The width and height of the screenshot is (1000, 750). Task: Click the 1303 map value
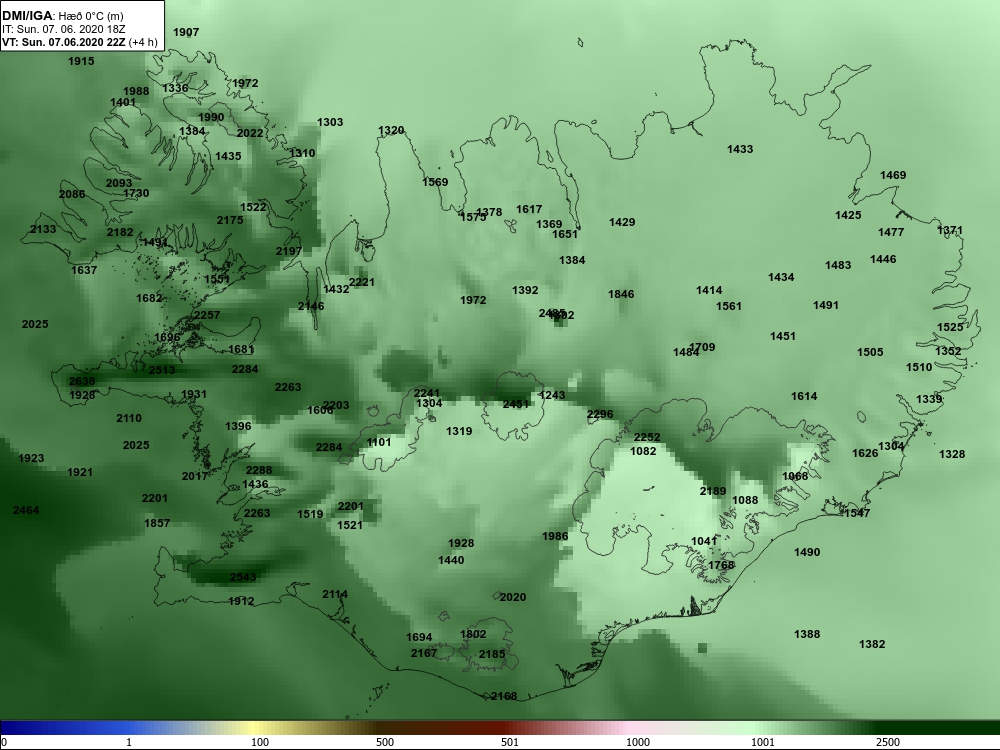coord(330,122)
